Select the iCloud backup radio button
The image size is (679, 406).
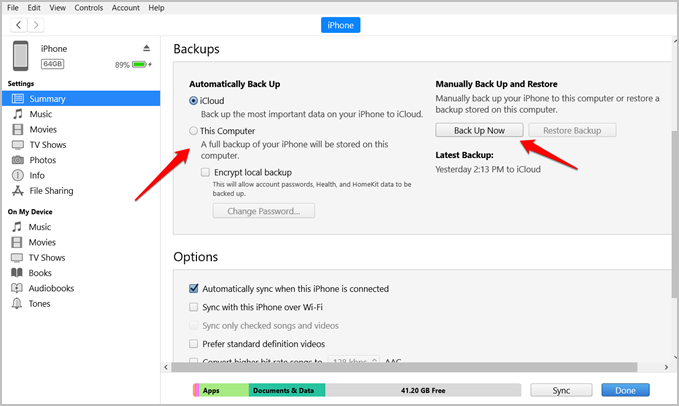(194, 101)
